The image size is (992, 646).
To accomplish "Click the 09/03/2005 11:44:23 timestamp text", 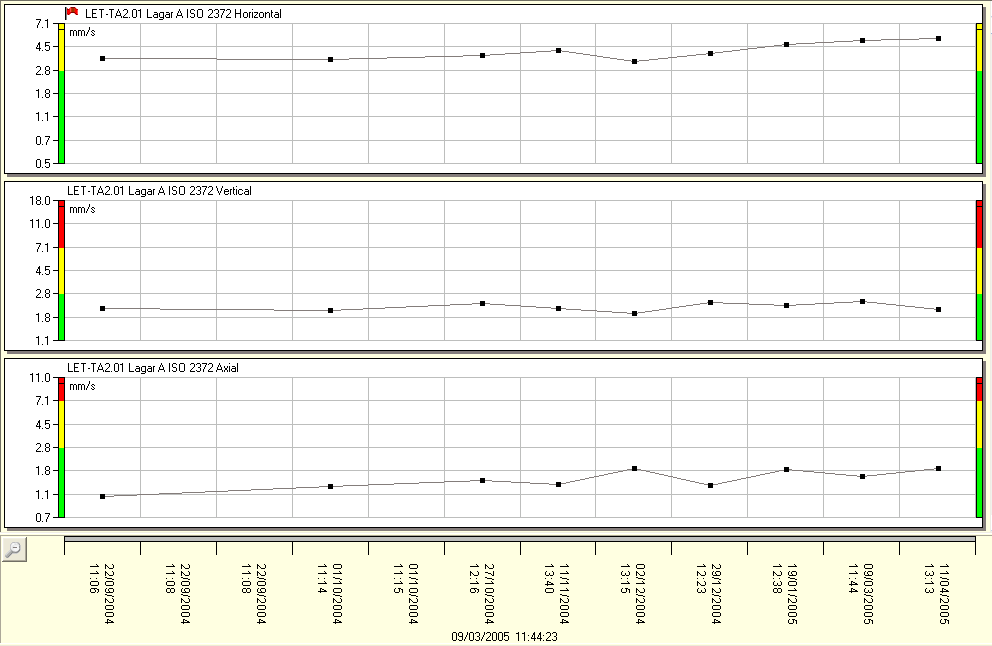I will point(504,636).
